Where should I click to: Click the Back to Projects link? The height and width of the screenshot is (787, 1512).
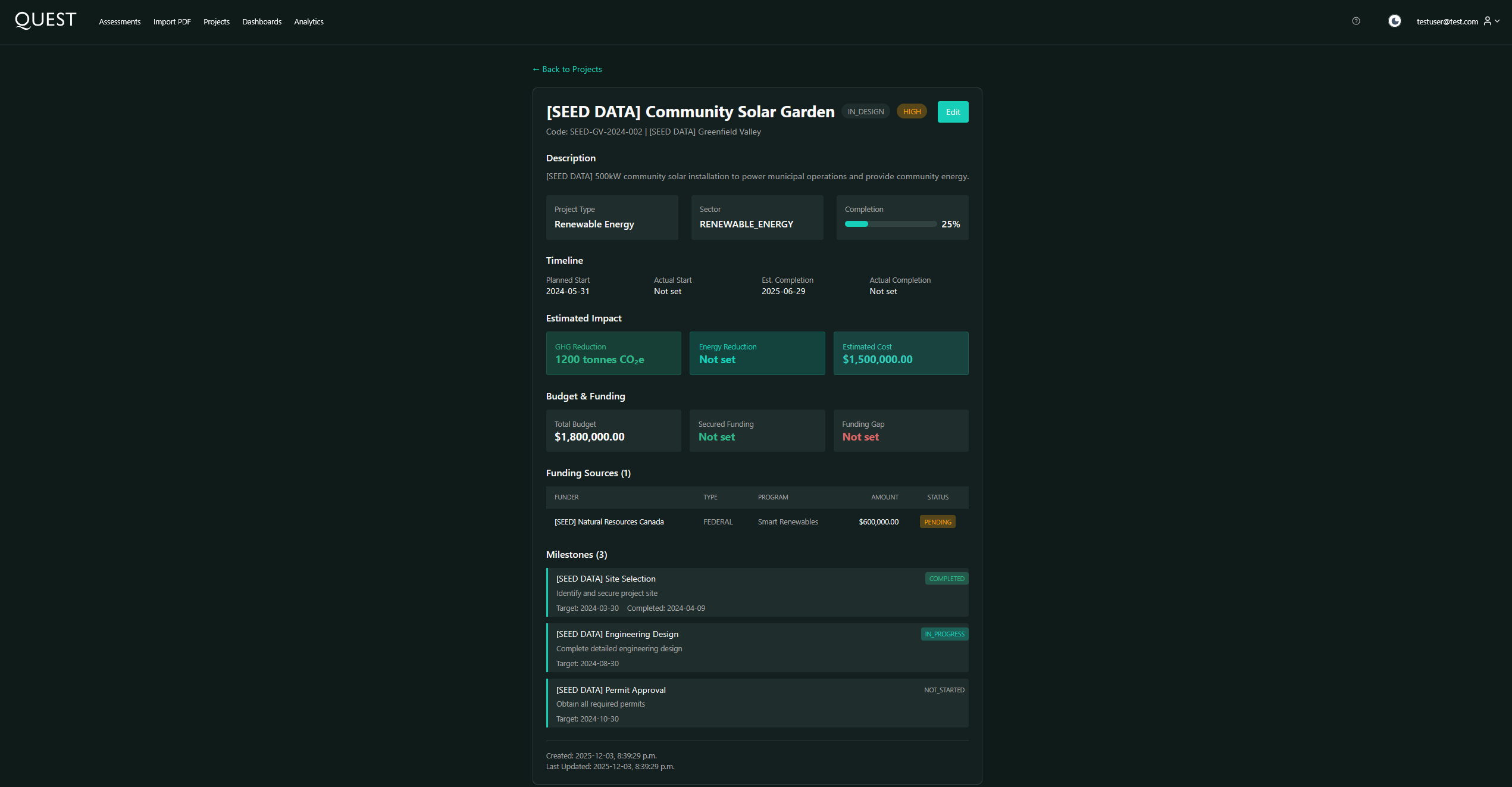tap(567, 70)
